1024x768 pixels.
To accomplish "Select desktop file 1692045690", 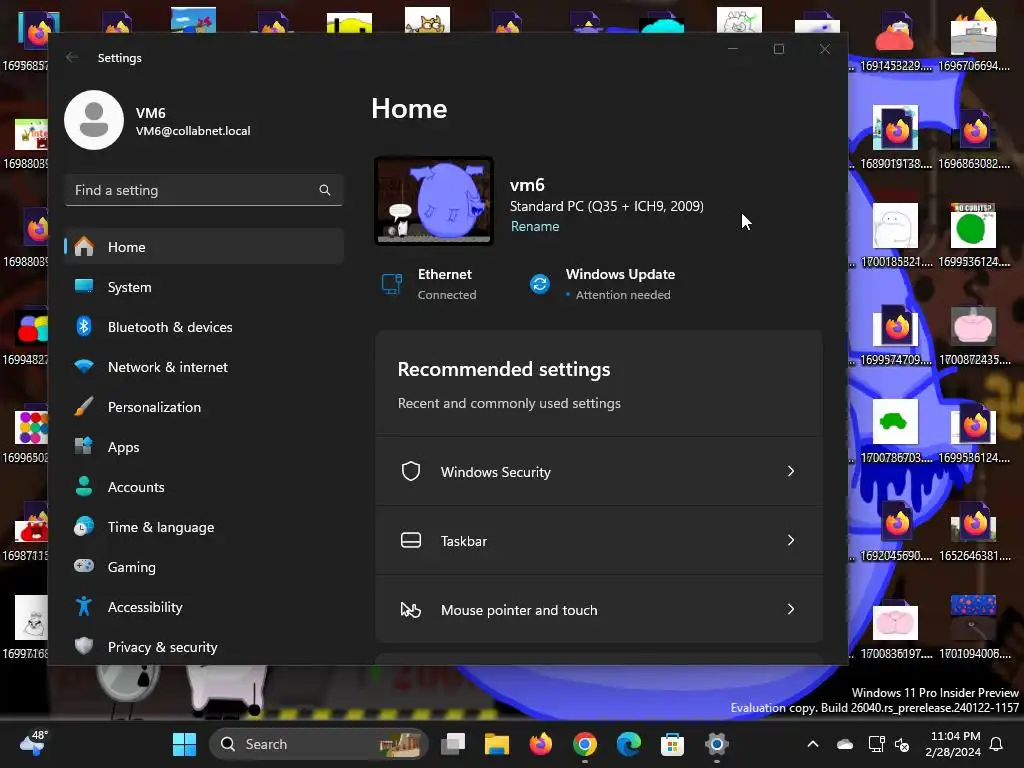I will (895, 530).
